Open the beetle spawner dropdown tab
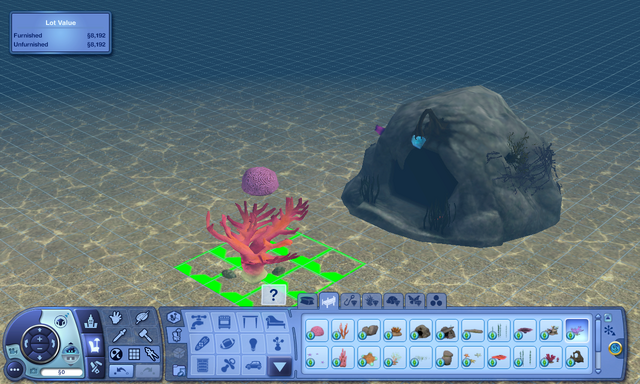This screenshot has width=640, height=384. click(x=372, y=301)
